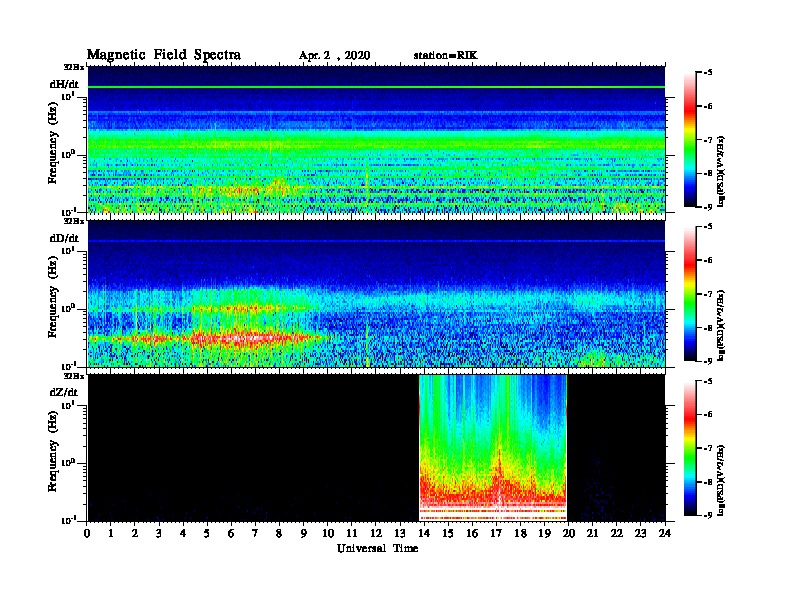Click the "32Hz" label atop dZ/dt axis
The image size is (792, 612).
click(73, 375)
